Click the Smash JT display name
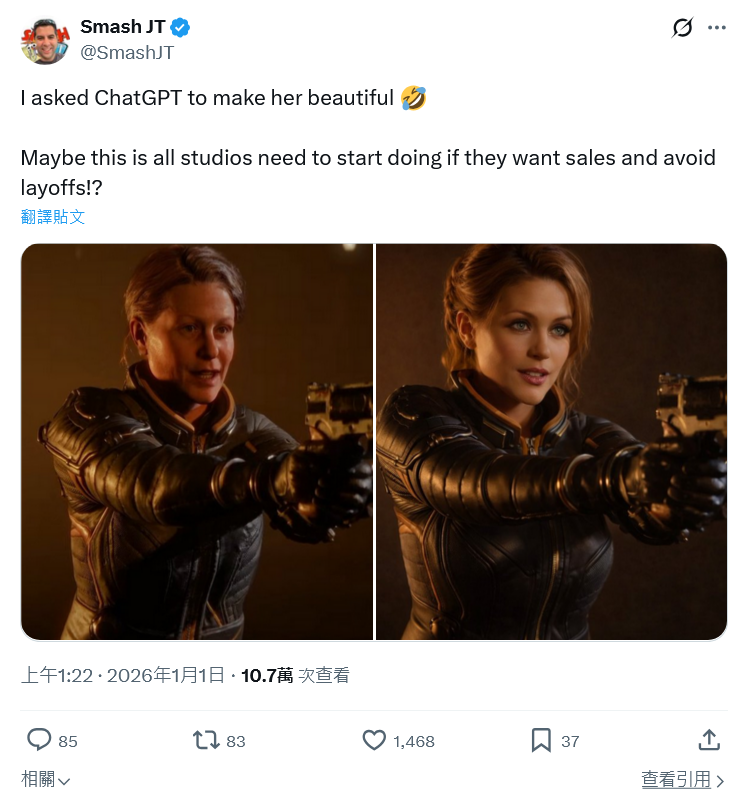The height and width of the screenshot is (806, 747). [122, 28]
